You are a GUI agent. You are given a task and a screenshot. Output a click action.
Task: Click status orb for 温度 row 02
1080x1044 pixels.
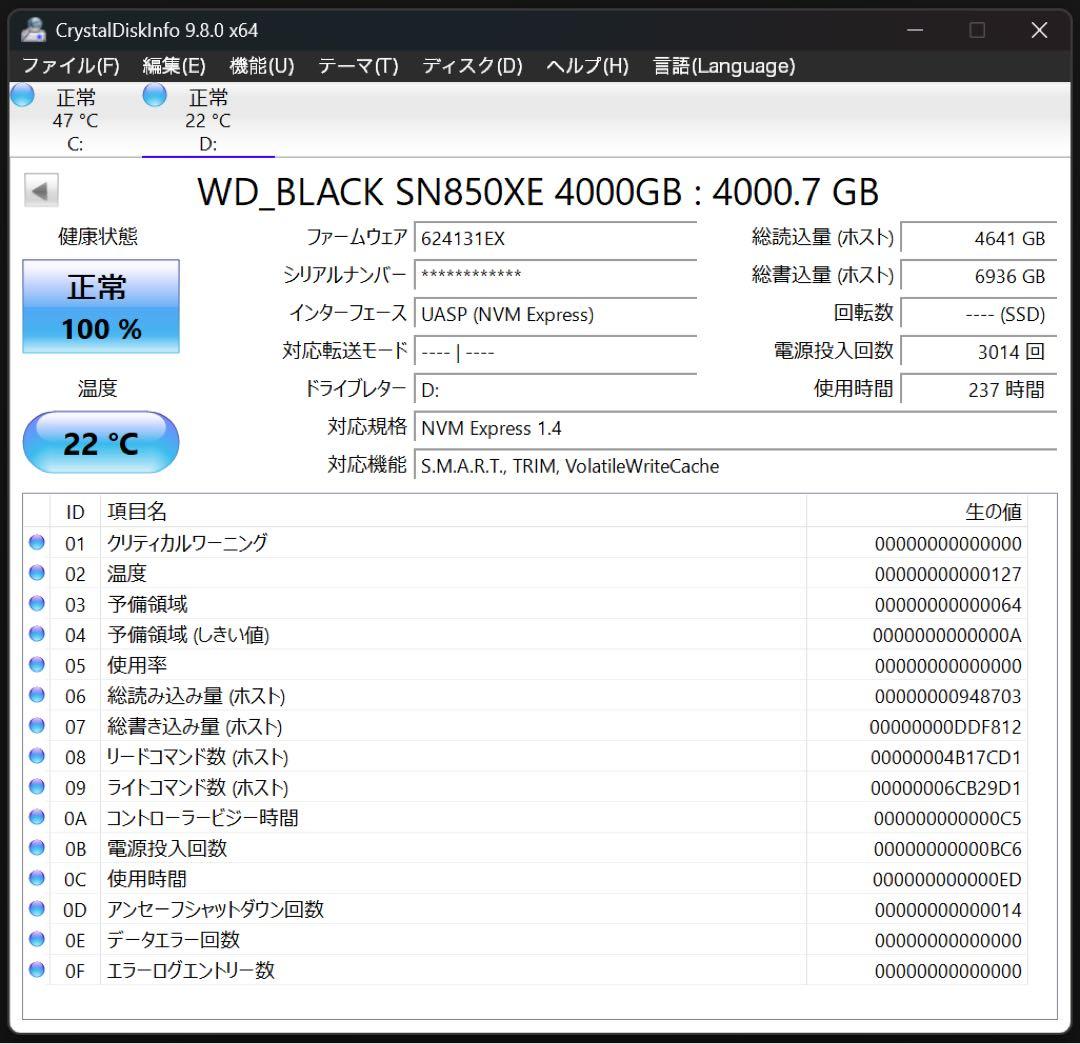[x=37, y=573]
